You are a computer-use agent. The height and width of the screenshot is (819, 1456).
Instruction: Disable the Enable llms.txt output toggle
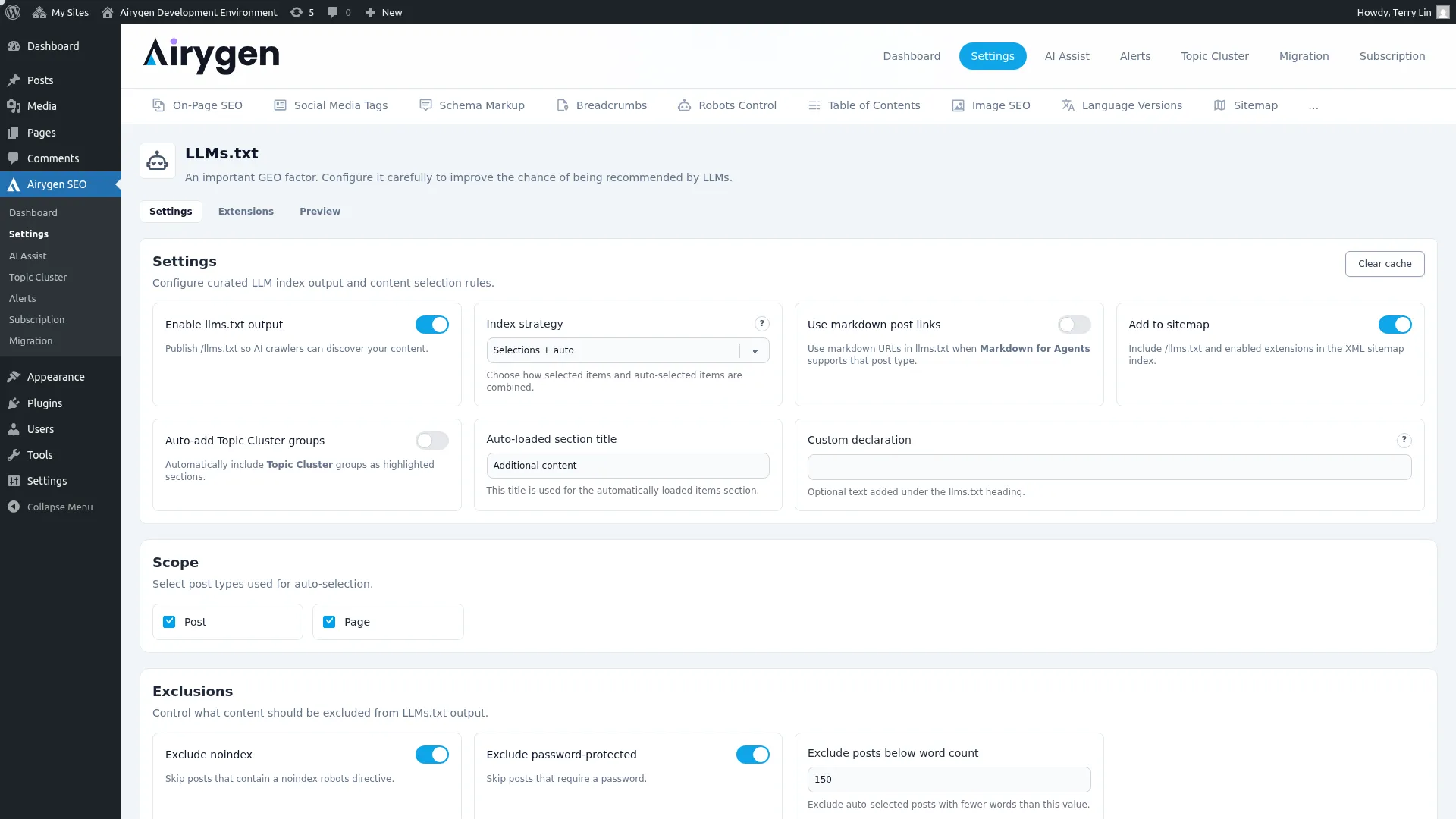pos(432,325)
